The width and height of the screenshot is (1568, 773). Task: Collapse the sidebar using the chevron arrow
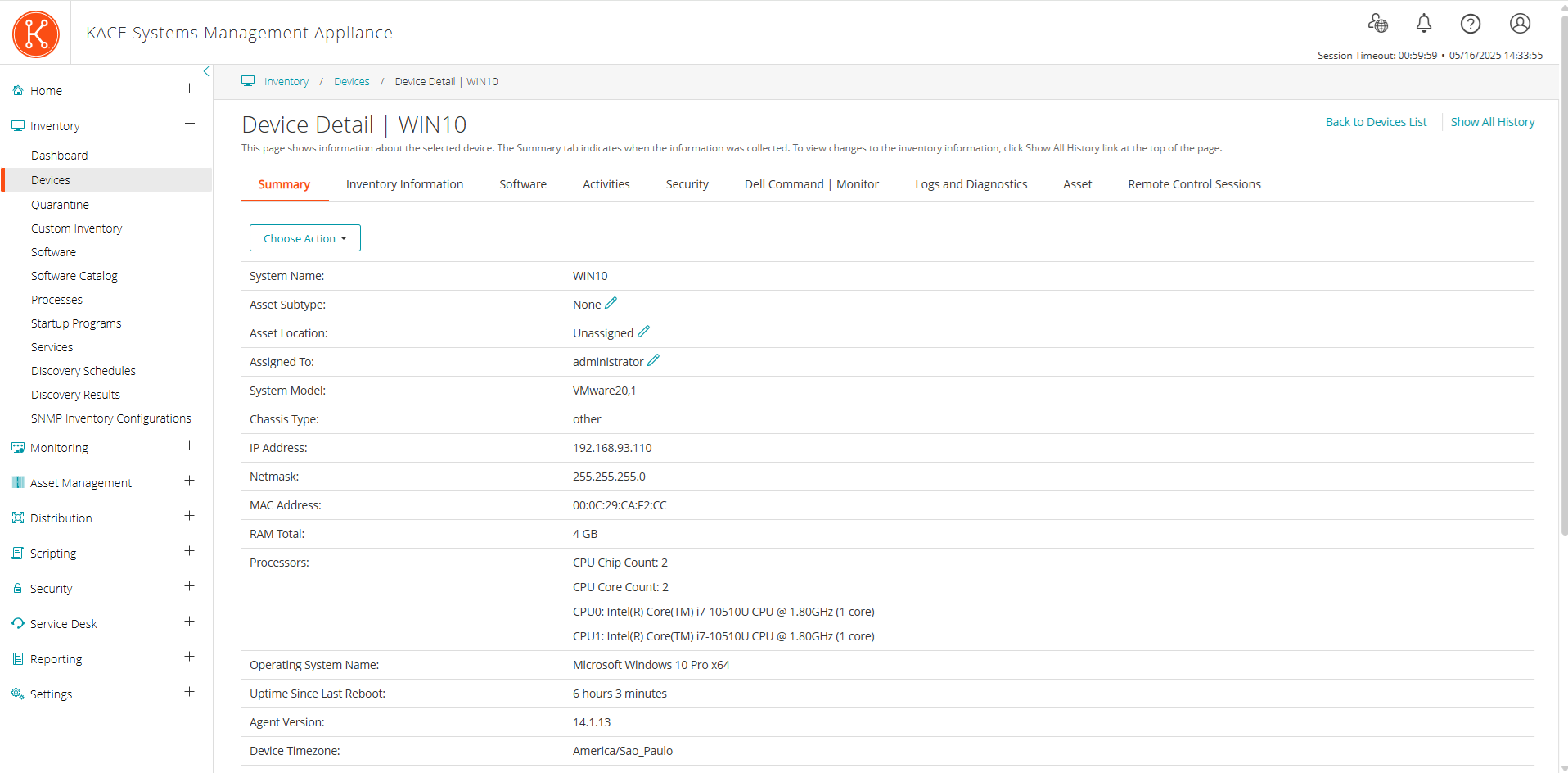(206, 72)
